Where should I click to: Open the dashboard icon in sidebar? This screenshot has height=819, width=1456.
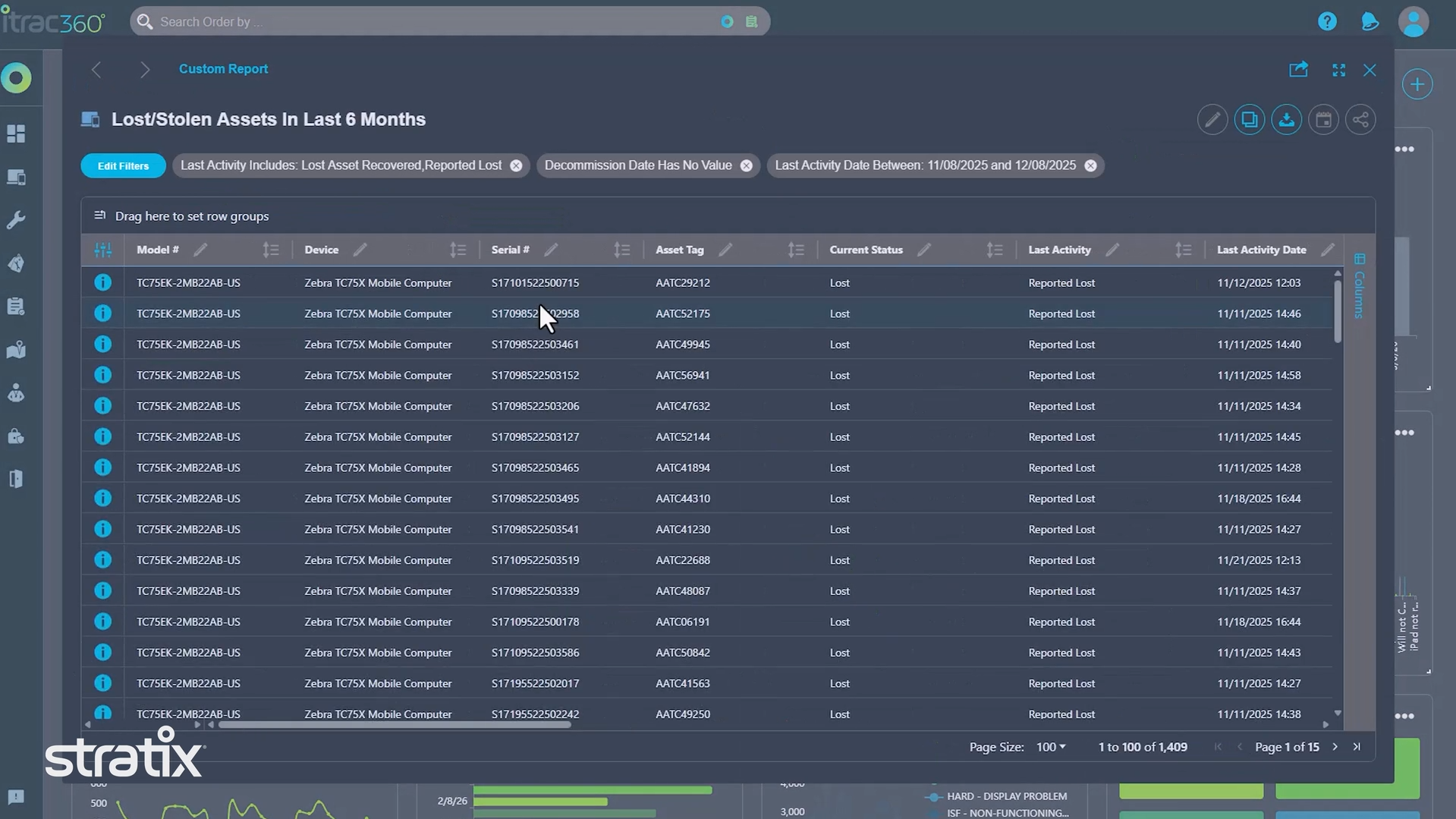(16, 134)
